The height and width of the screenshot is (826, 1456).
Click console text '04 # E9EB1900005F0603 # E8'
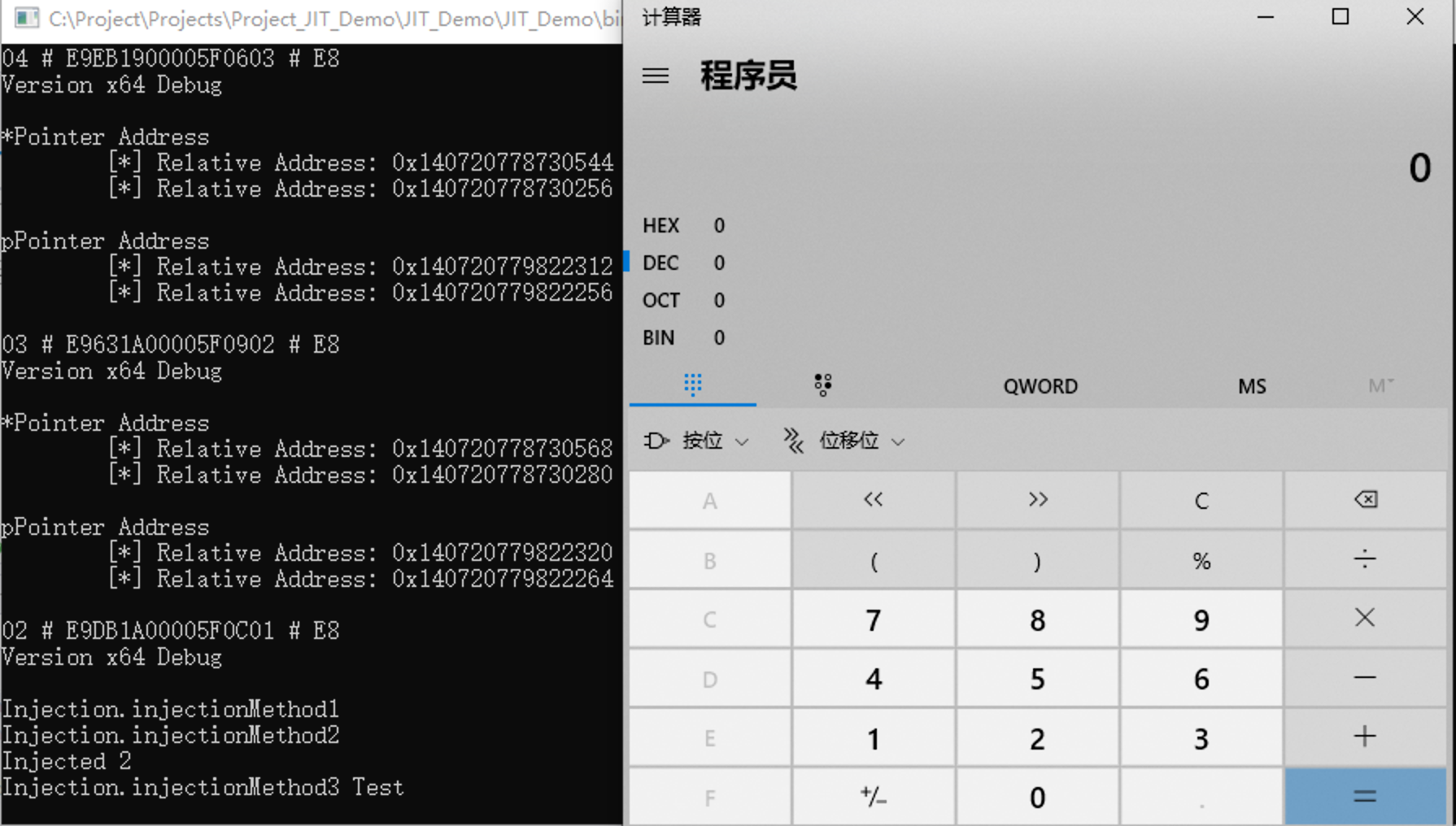(x=171, y=59)
